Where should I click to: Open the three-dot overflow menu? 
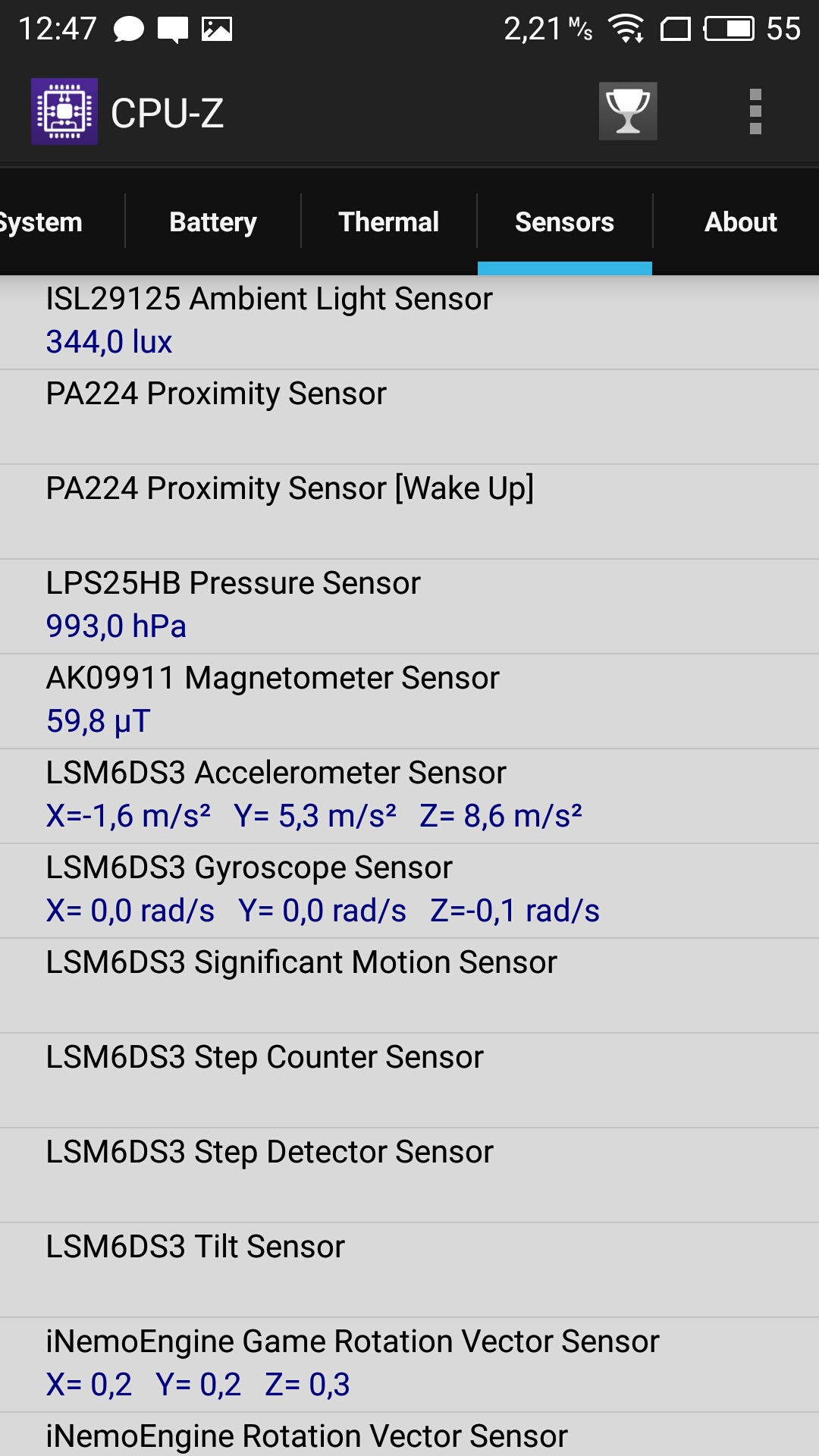(x=755, y=111)
